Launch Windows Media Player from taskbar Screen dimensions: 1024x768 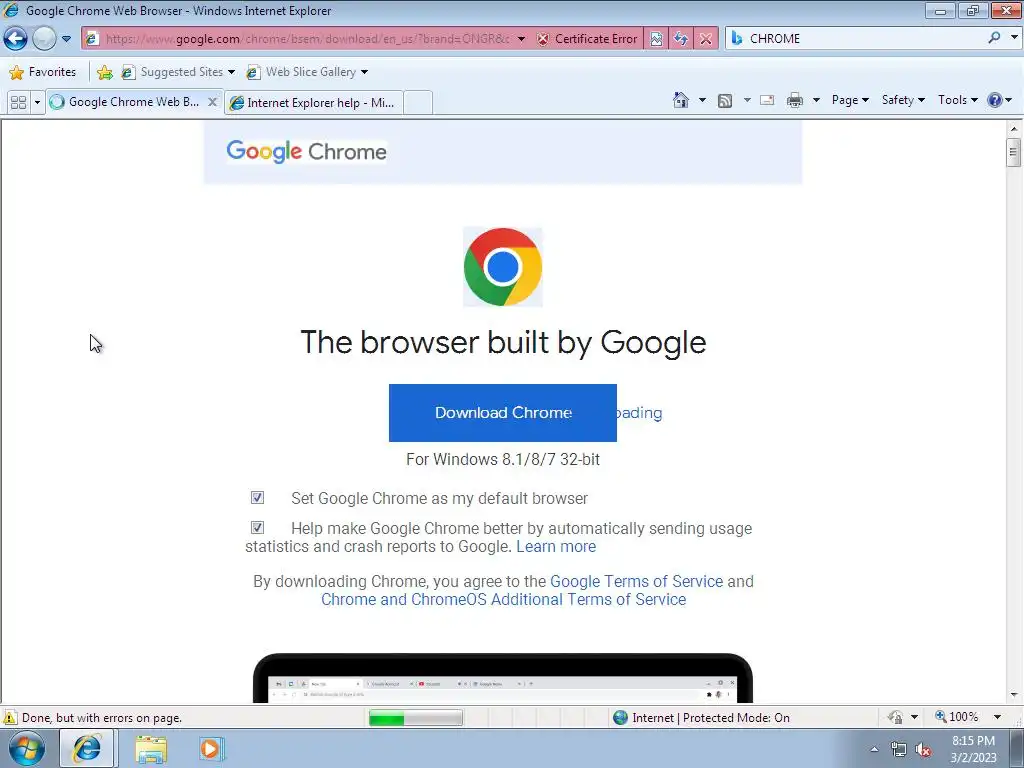pos(210,749)
